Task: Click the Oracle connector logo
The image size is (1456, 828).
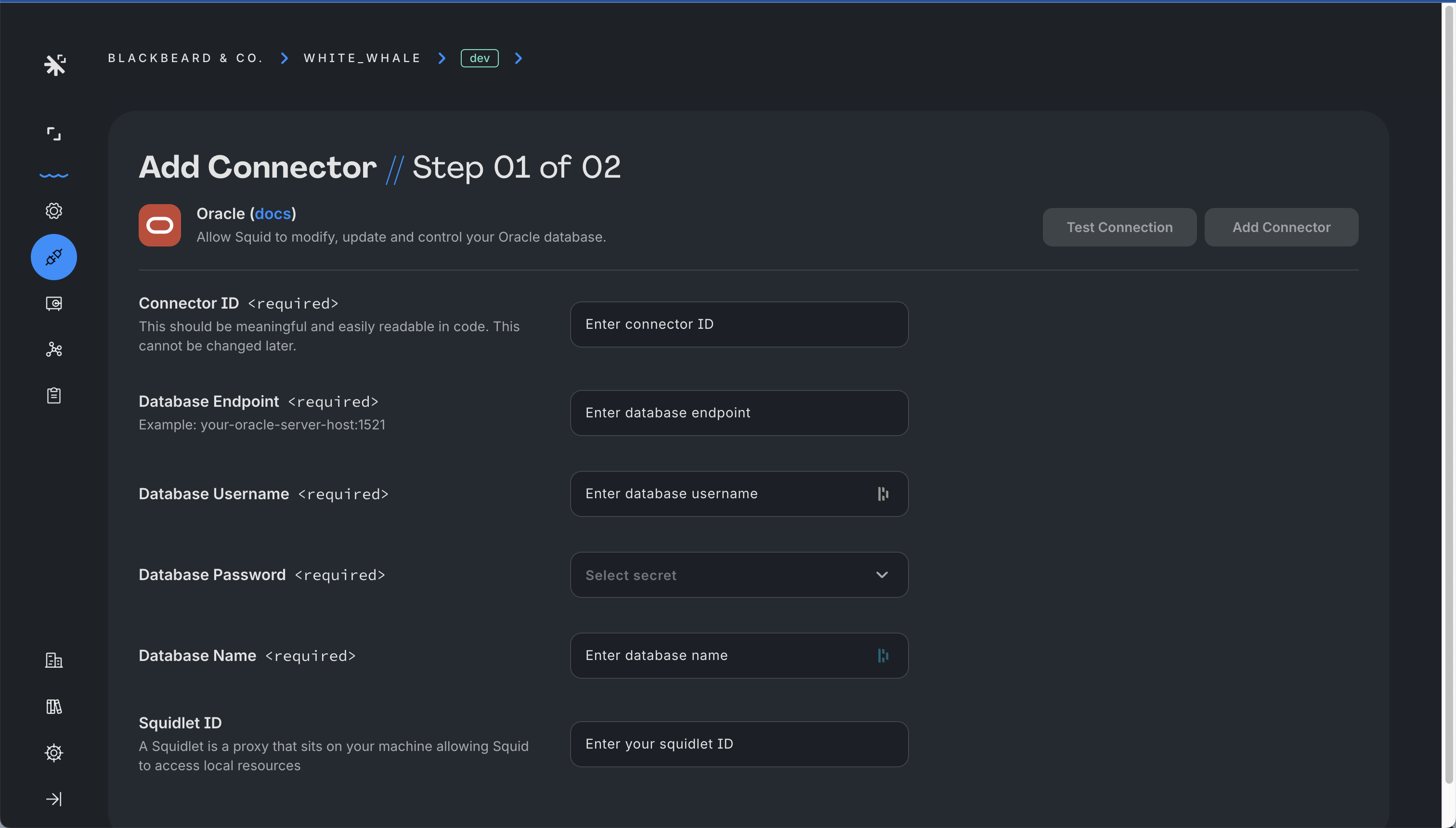Action: click(x=160, y=225)
